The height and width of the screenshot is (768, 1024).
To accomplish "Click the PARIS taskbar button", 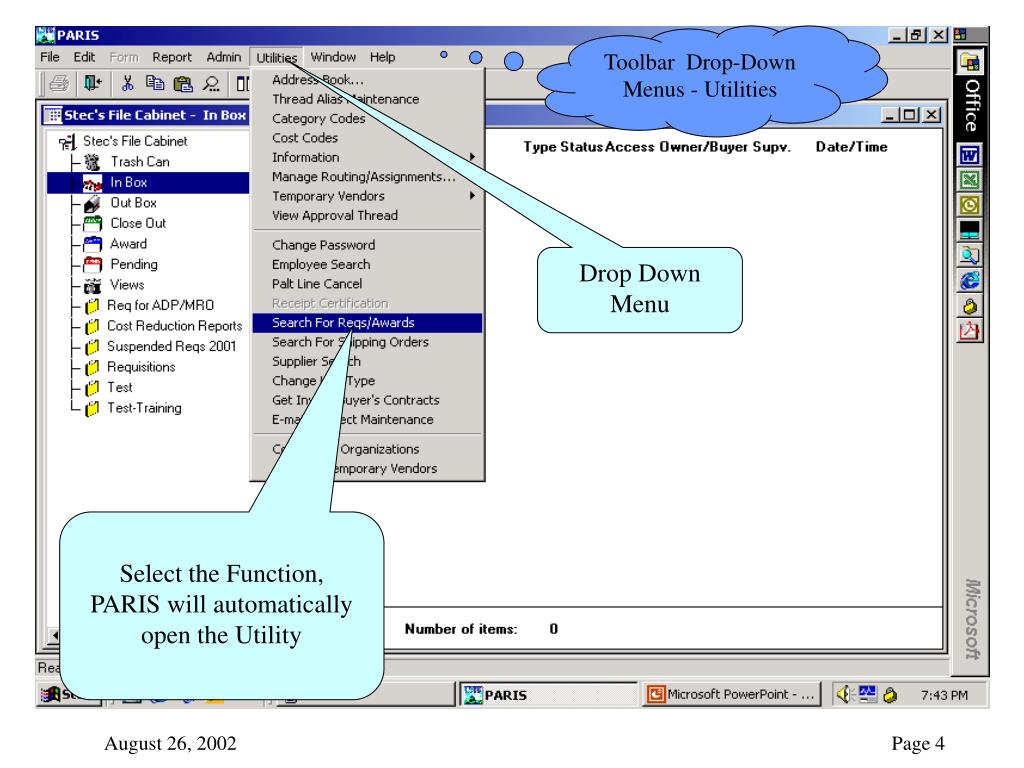I will pos(548,695).
